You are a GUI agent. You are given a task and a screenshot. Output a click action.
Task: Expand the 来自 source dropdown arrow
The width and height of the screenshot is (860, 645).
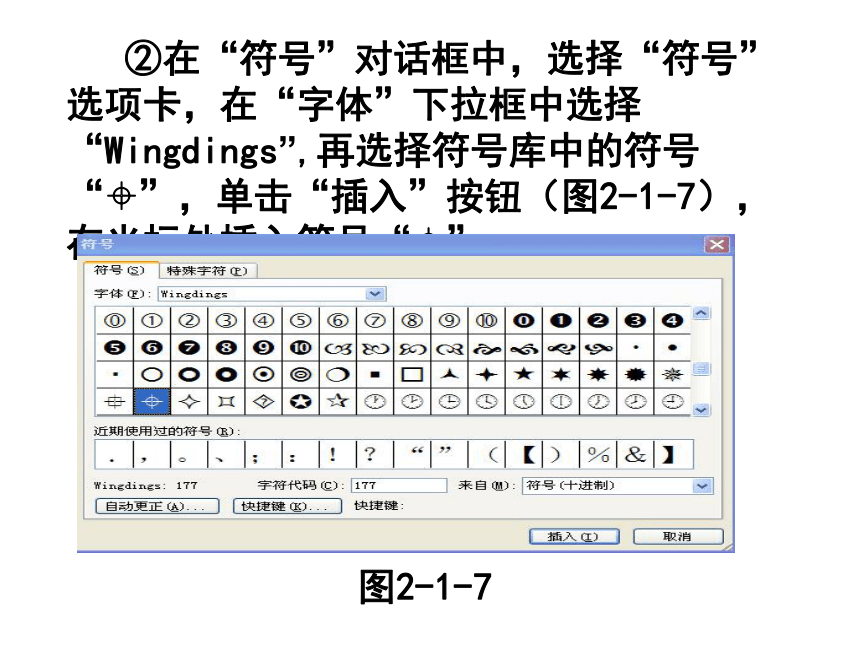(x=703, y=486)
